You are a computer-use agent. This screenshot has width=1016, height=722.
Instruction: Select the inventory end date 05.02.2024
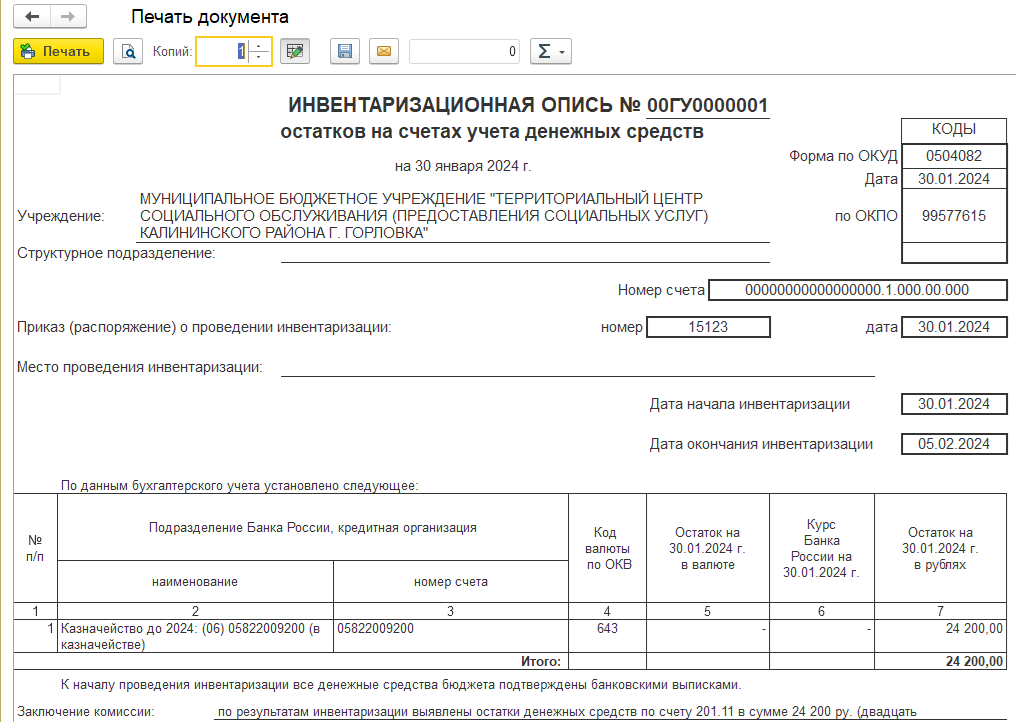(x=954, y=444)
